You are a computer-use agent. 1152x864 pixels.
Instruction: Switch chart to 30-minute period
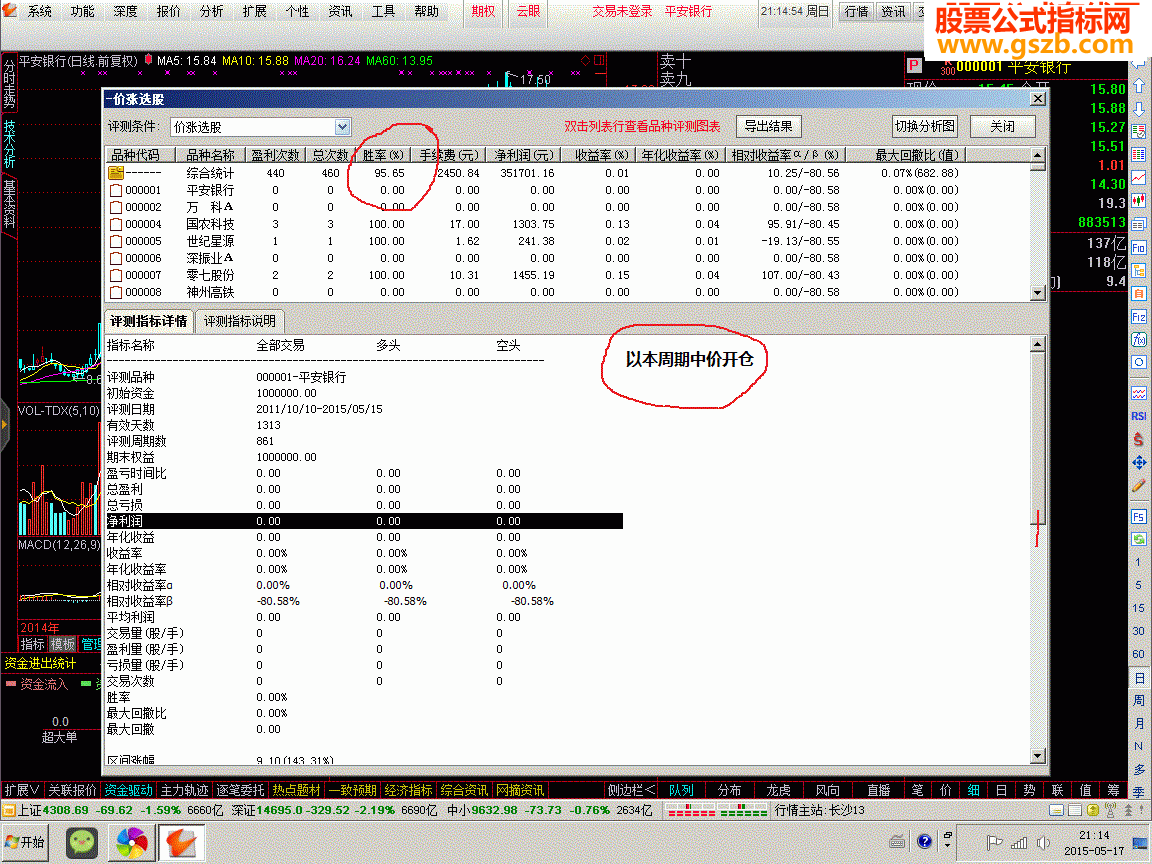tap(1138, 631)
